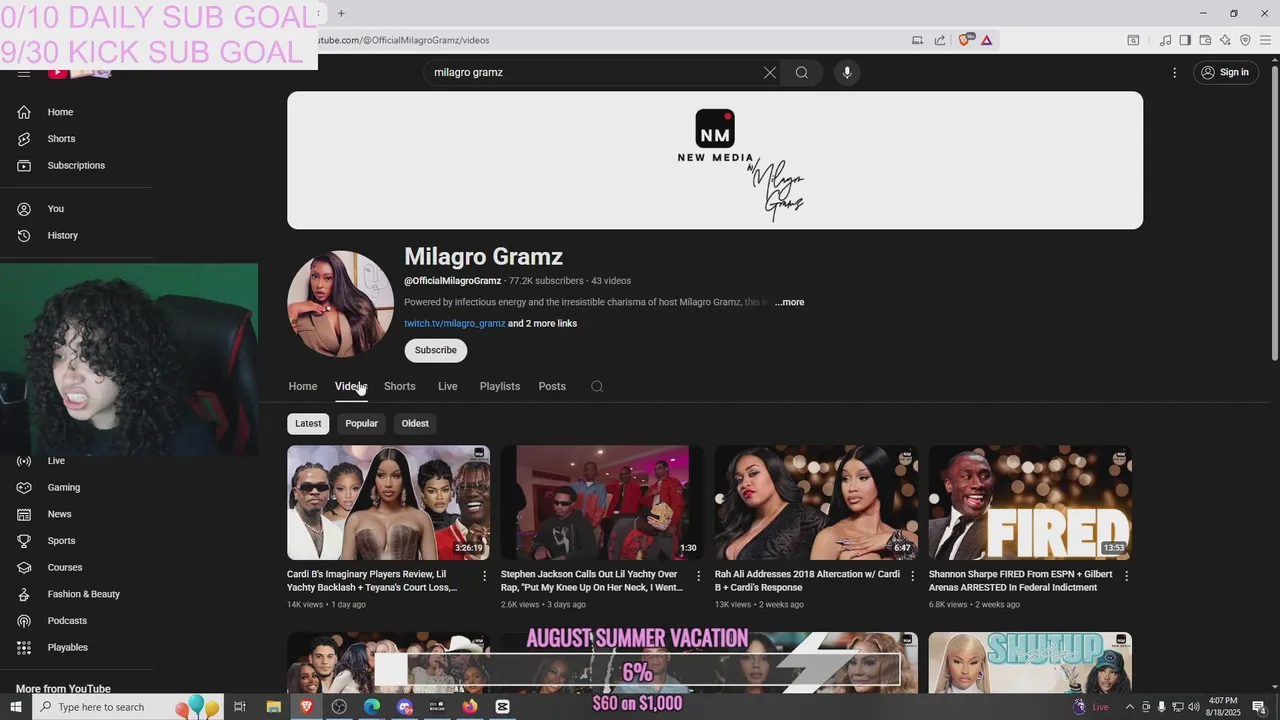Open browser hamburger main menu

(1265, 40)
